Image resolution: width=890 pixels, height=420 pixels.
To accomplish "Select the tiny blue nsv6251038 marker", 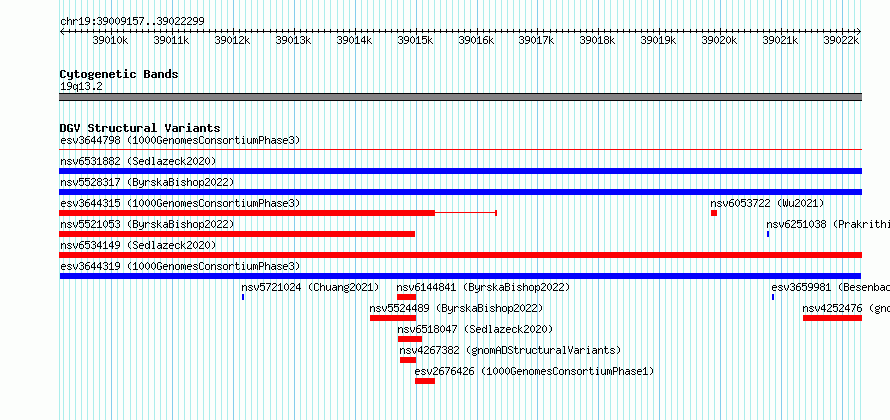I will (x=768, y=234).
